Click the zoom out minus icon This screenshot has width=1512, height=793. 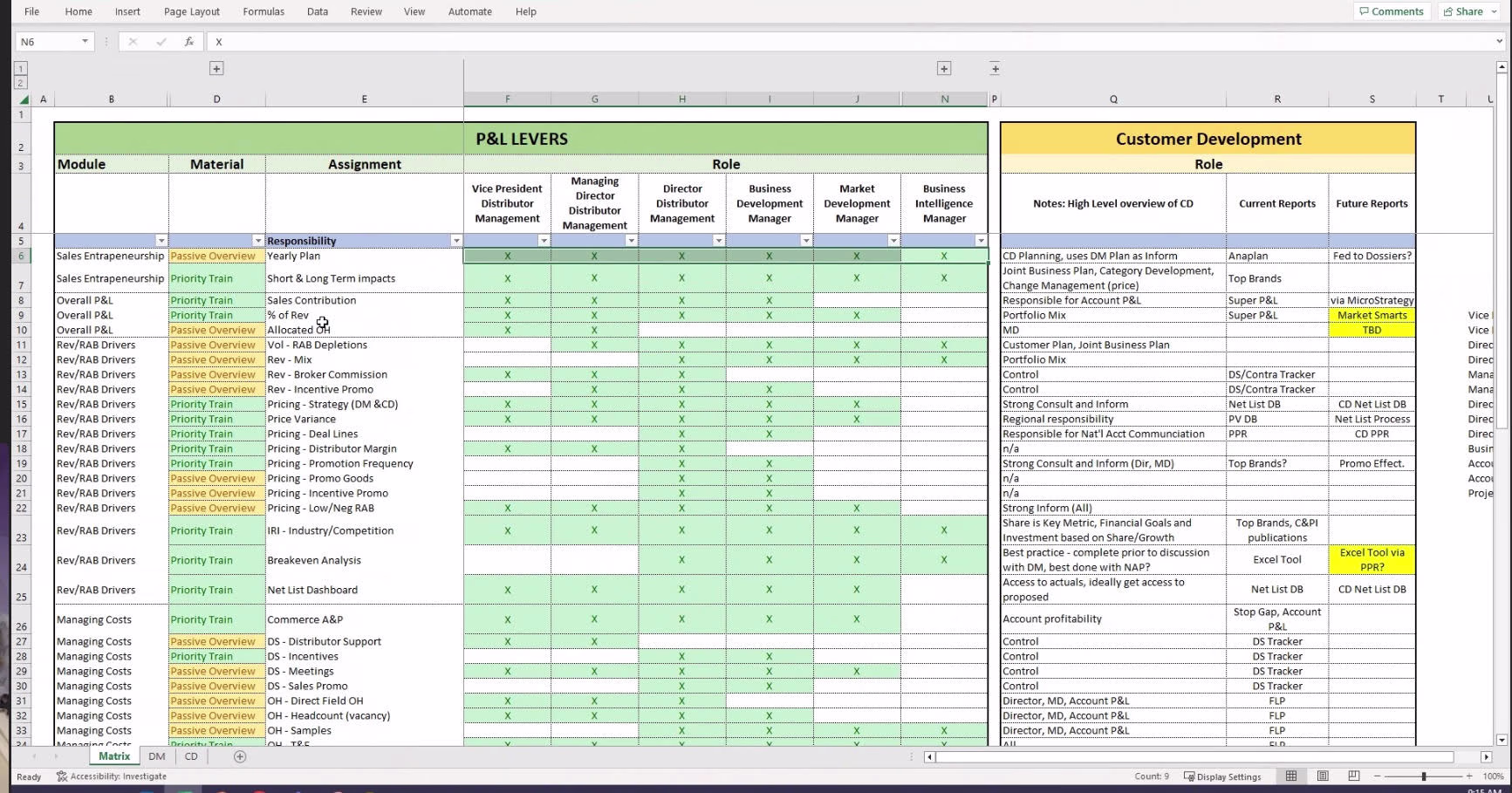point(1378,776)
